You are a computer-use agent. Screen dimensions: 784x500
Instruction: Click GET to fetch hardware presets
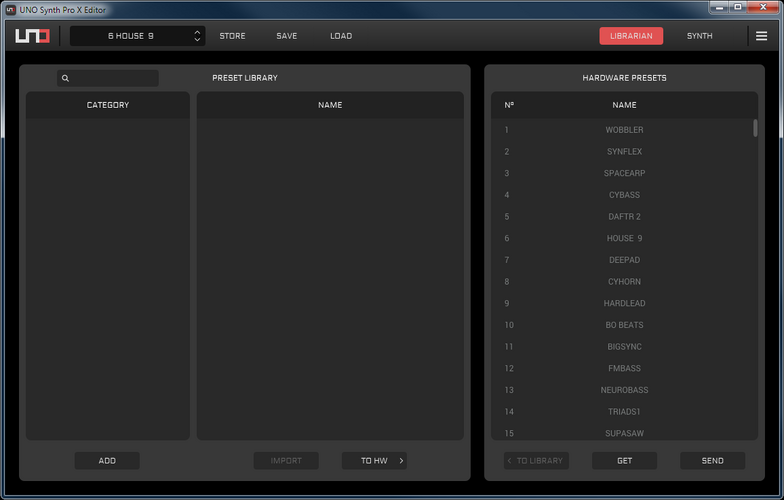pos(624,460)
